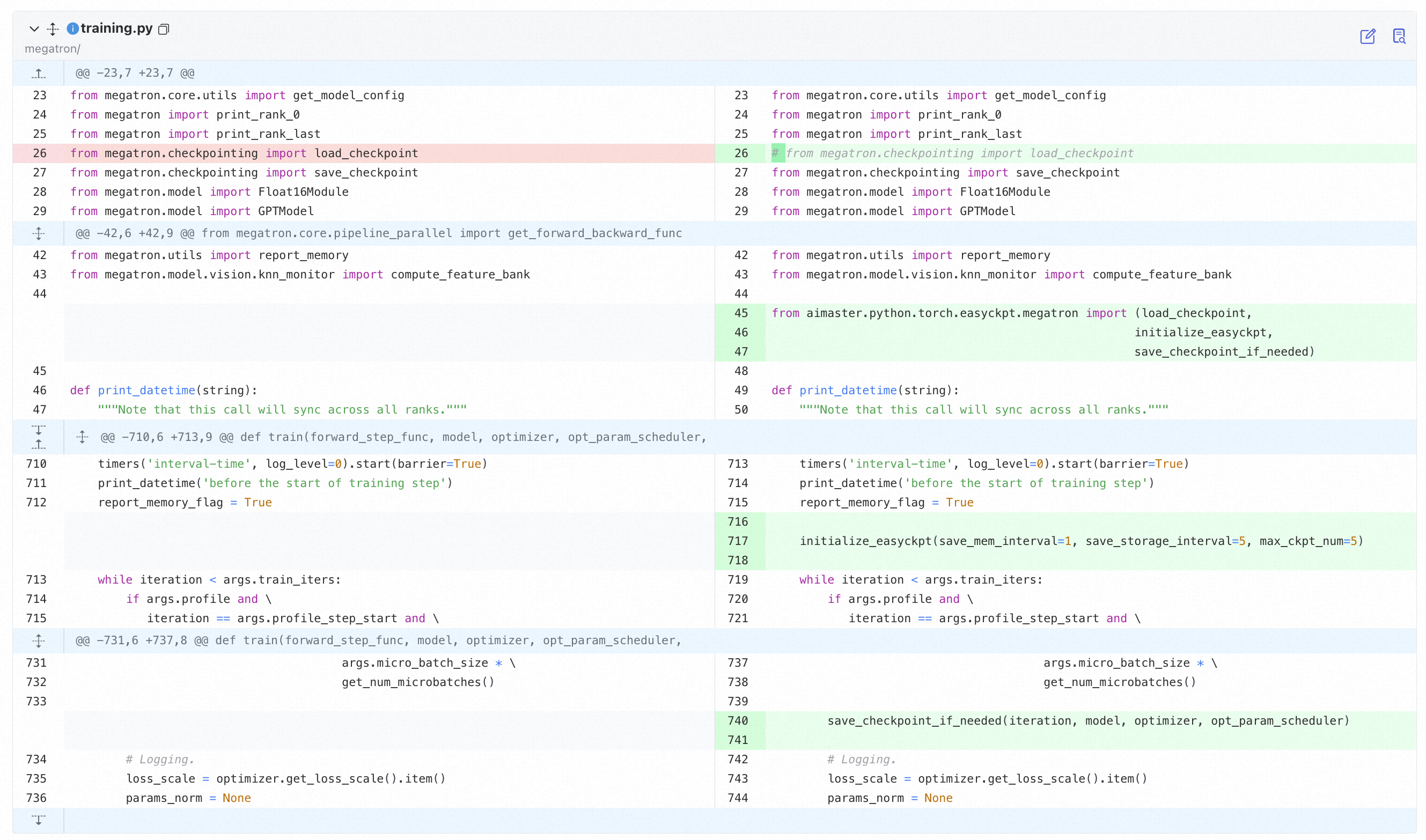
Task: Expand downward above the -710,6 hunk
Action: coord(39,430)
